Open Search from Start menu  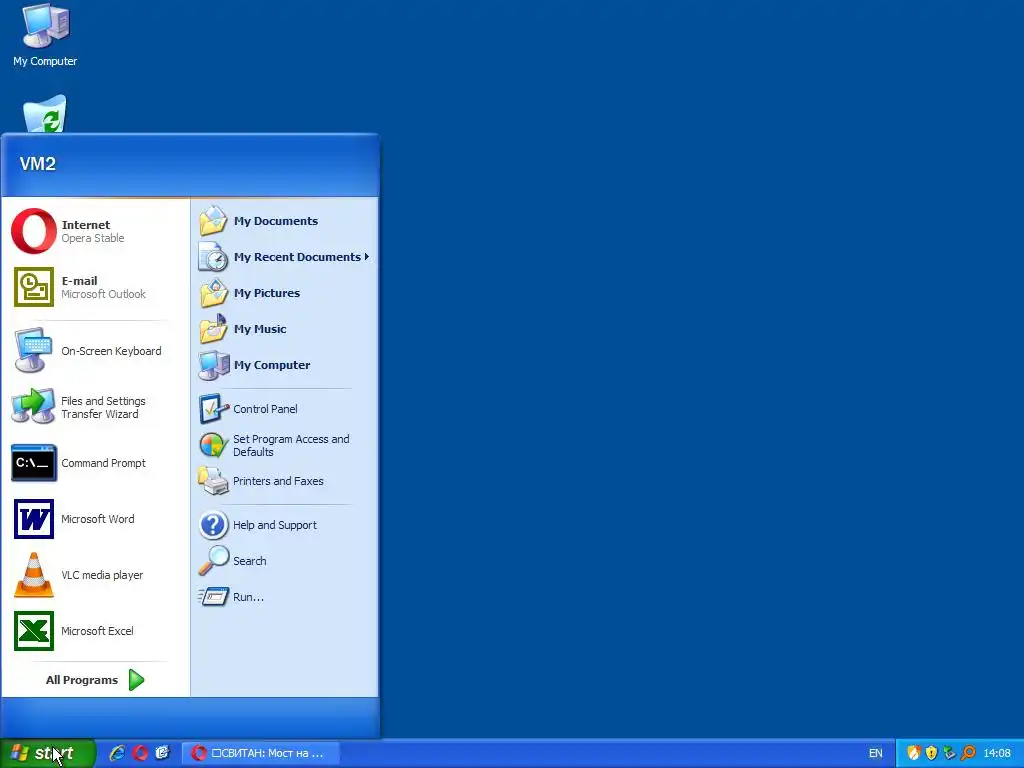point(285,561)
